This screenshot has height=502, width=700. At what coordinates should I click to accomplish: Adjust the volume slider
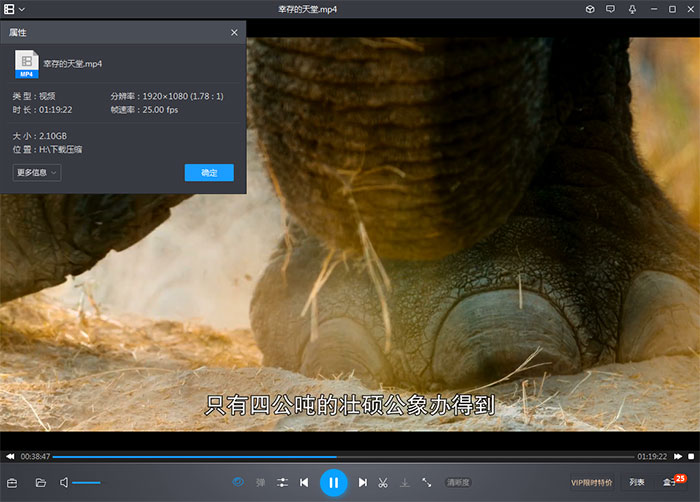coord(87,483)
